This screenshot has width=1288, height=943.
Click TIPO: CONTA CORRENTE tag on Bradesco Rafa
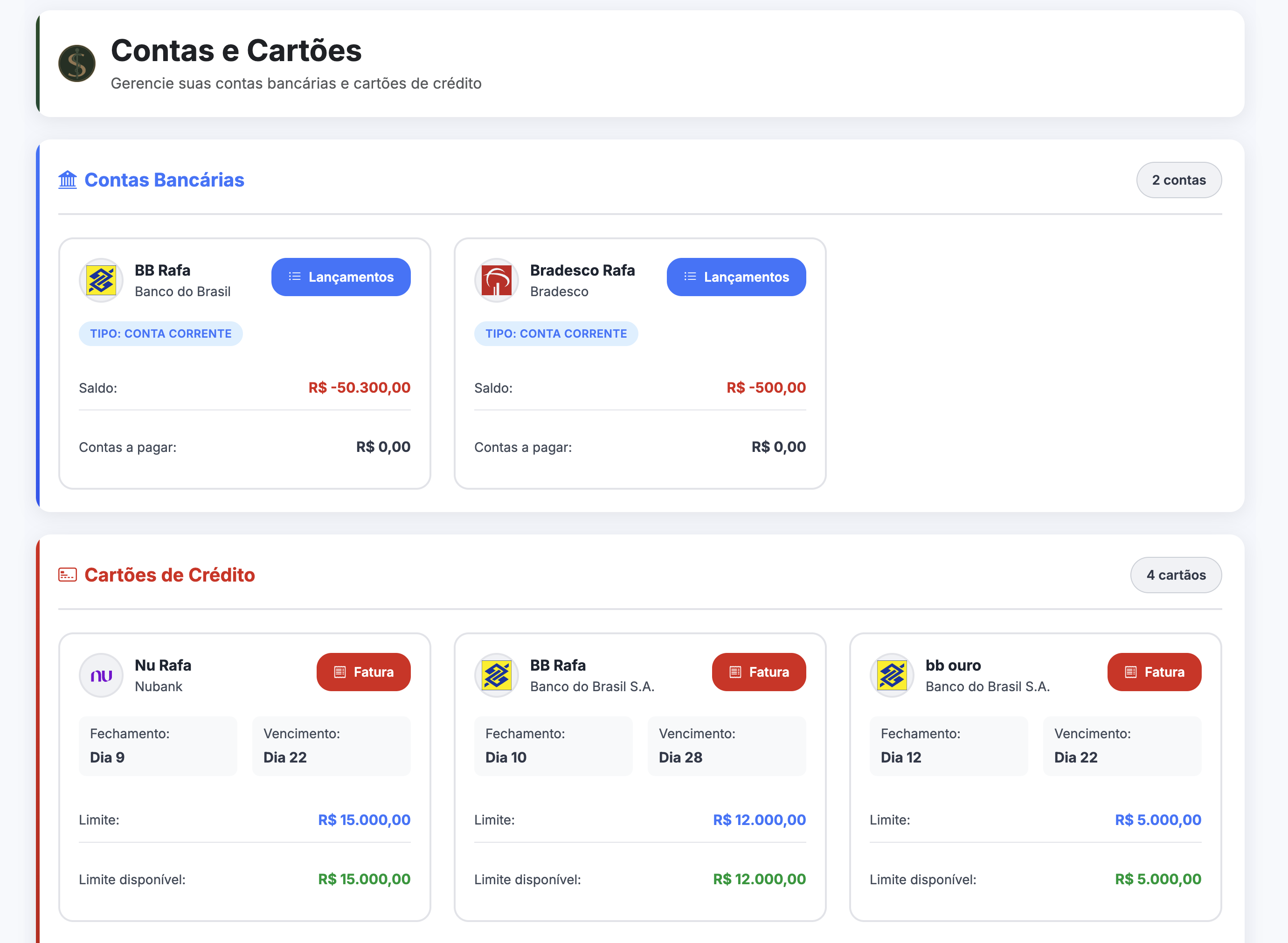(556, 333)
